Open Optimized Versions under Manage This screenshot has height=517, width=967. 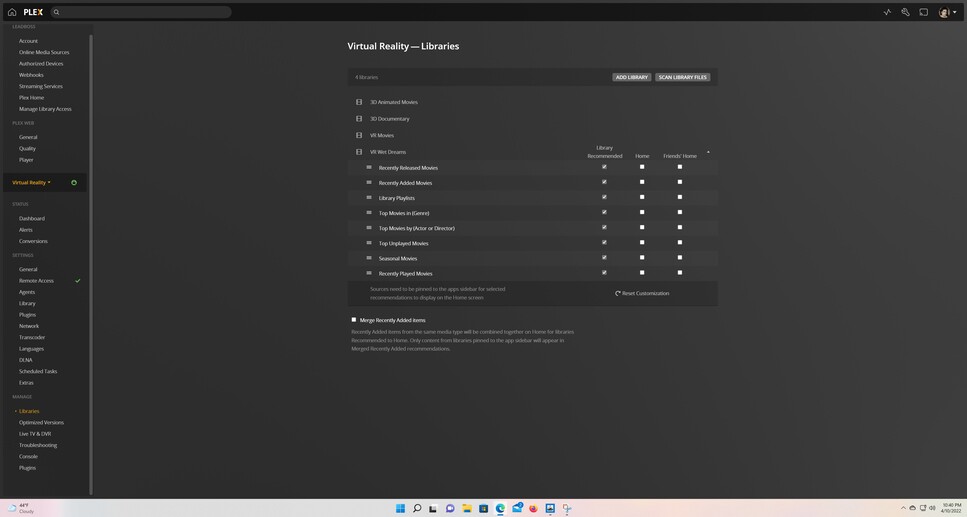point(41,423)
